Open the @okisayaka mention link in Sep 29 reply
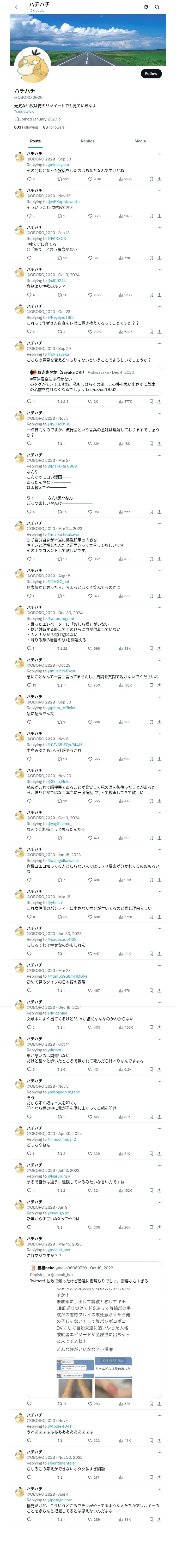Screen dimensions: 176x1568 point(58,354)
